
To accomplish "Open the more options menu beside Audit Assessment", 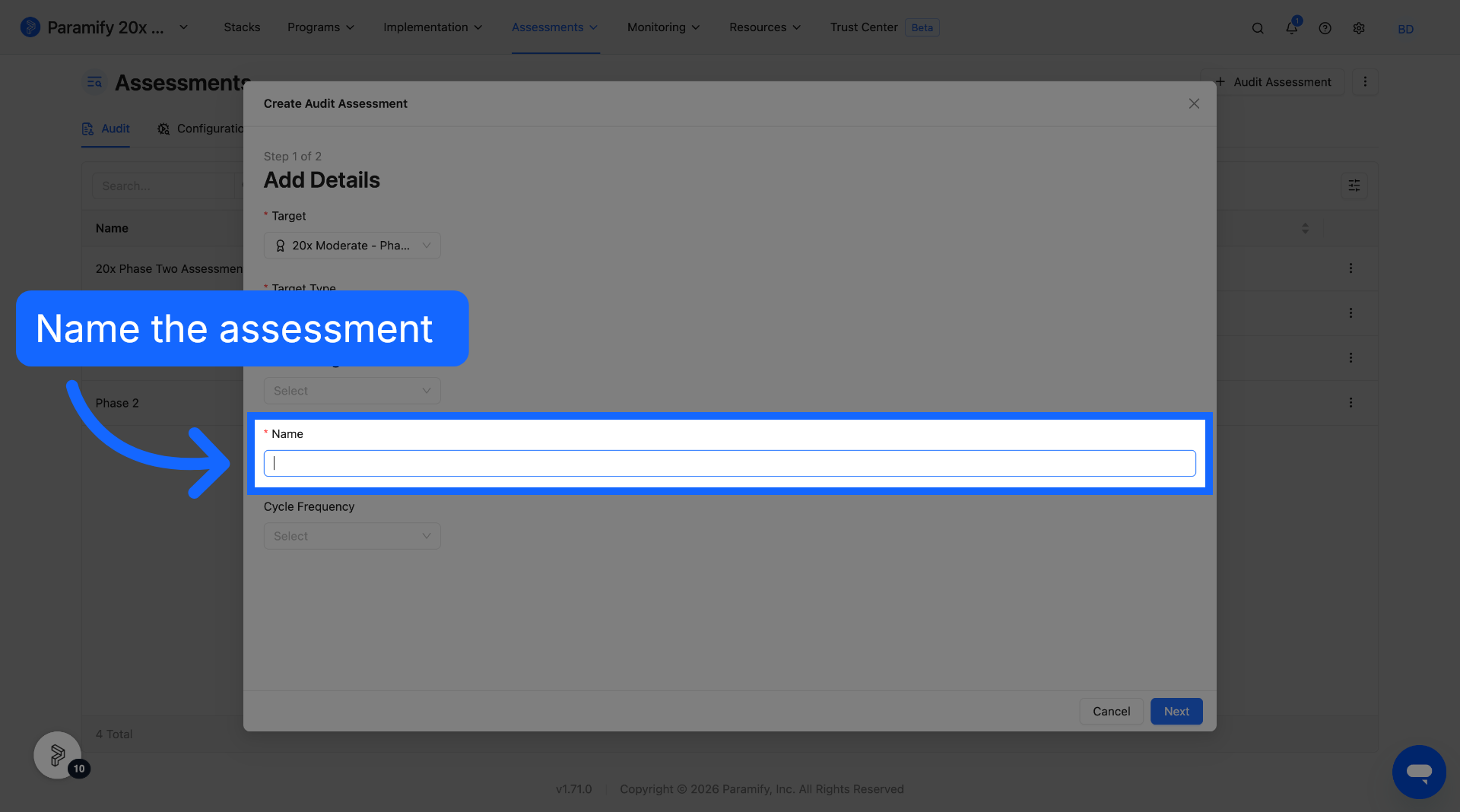I will pyautogui.click(x=1365, y=81).
